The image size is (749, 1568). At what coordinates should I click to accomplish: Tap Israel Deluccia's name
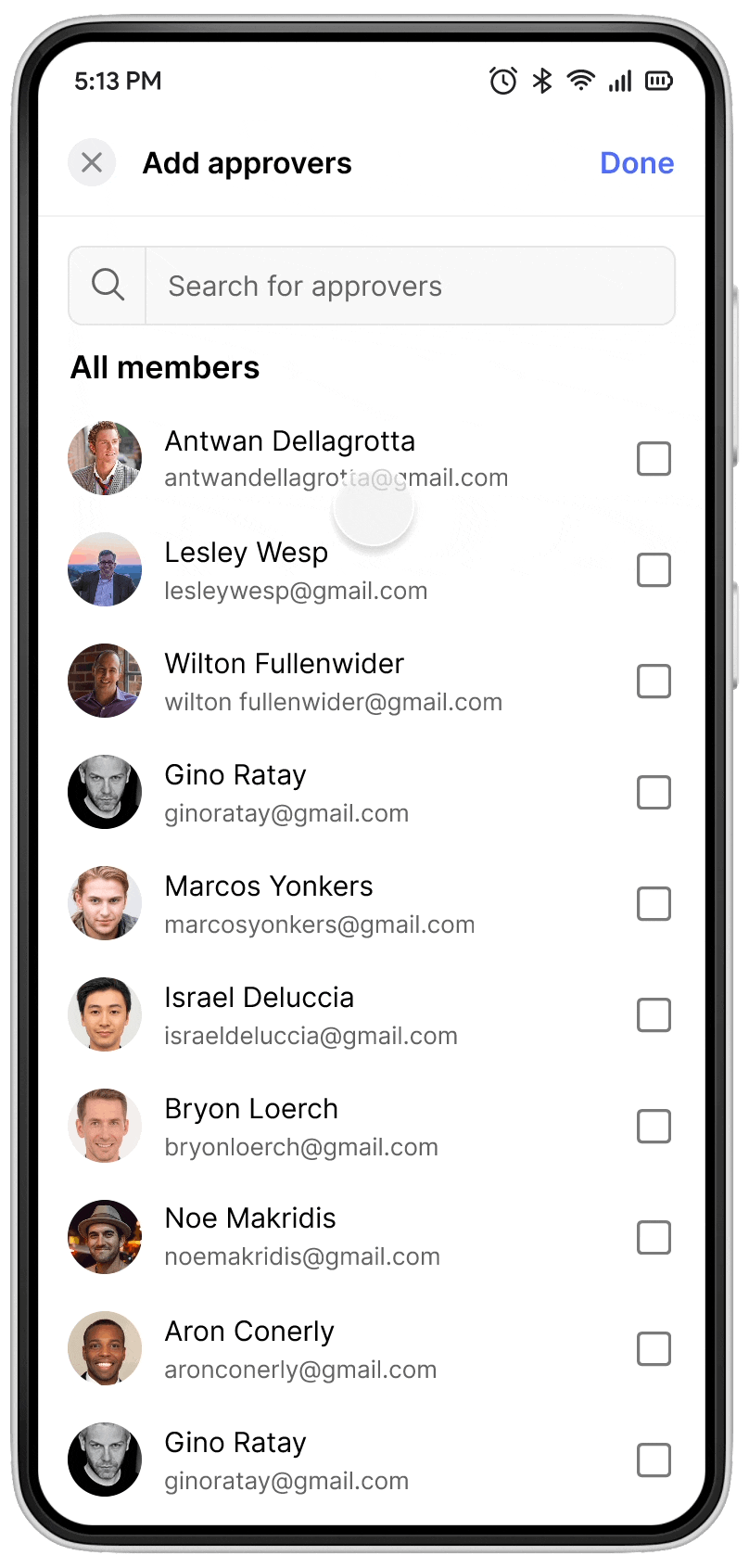tap(260, 998)
